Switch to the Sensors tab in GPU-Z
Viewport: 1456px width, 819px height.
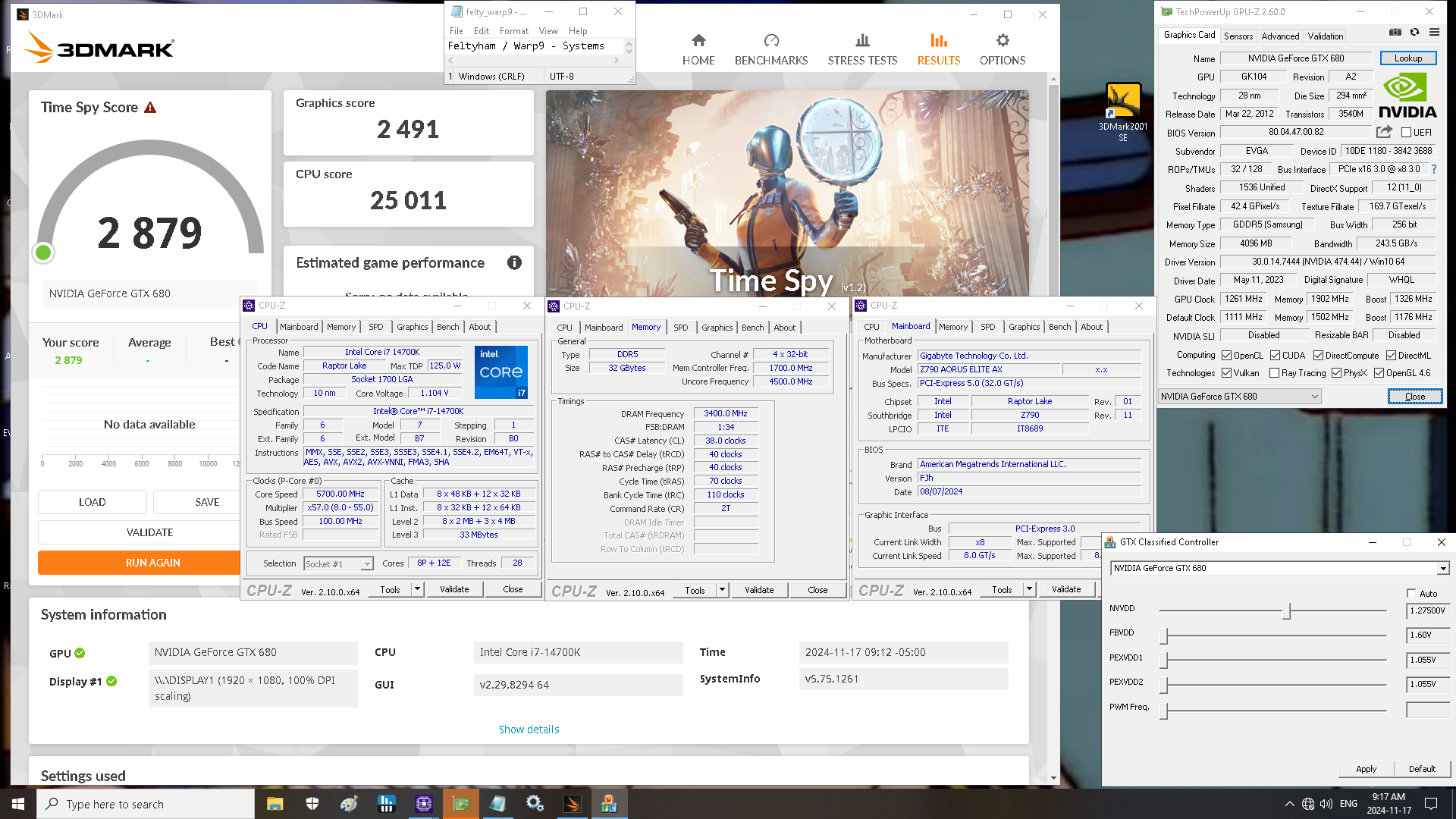click(1238, 36)
